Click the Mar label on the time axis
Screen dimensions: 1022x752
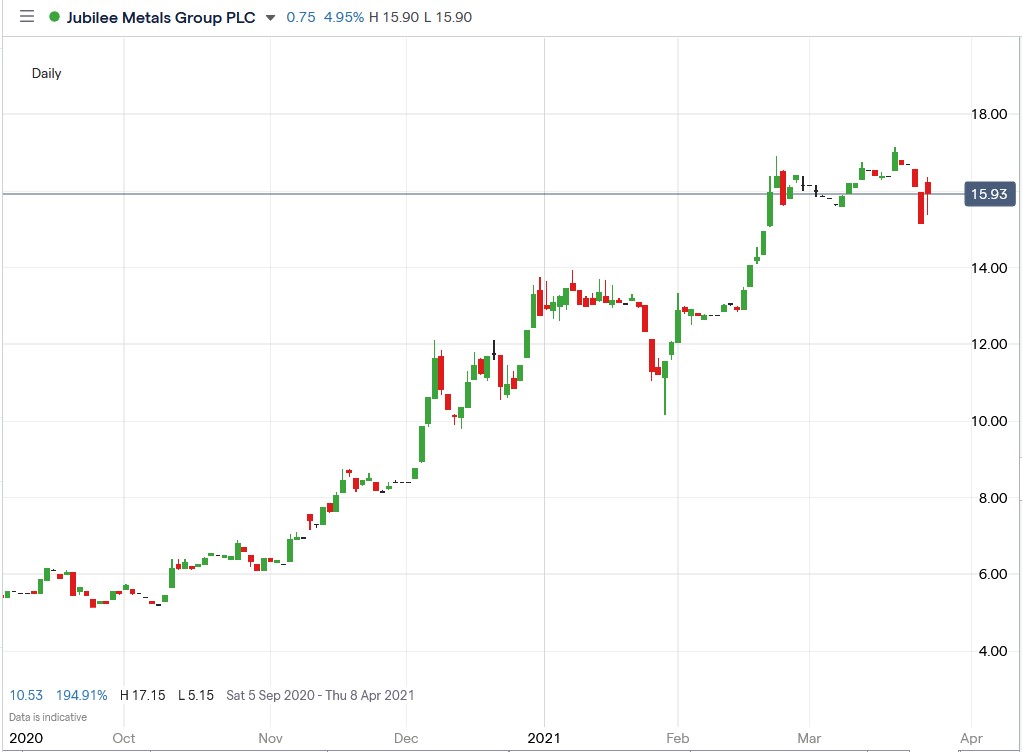coord(808,738)
